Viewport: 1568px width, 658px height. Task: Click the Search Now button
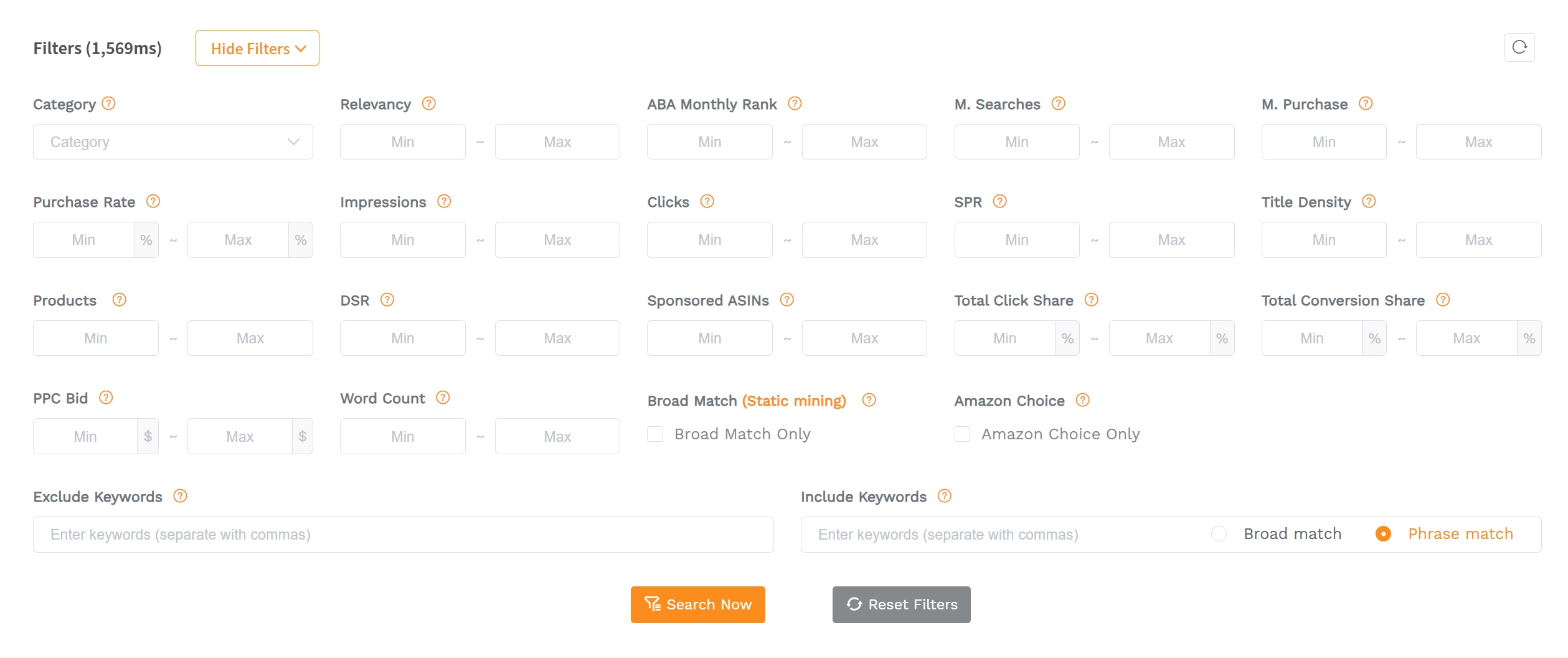[x=697, y=604]
